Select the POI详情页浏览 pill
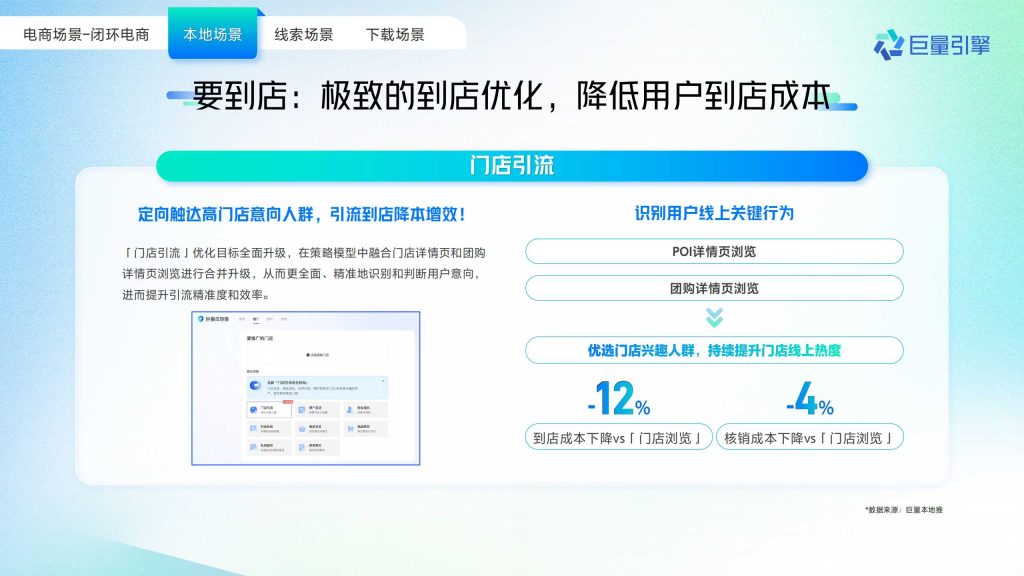 714,251
